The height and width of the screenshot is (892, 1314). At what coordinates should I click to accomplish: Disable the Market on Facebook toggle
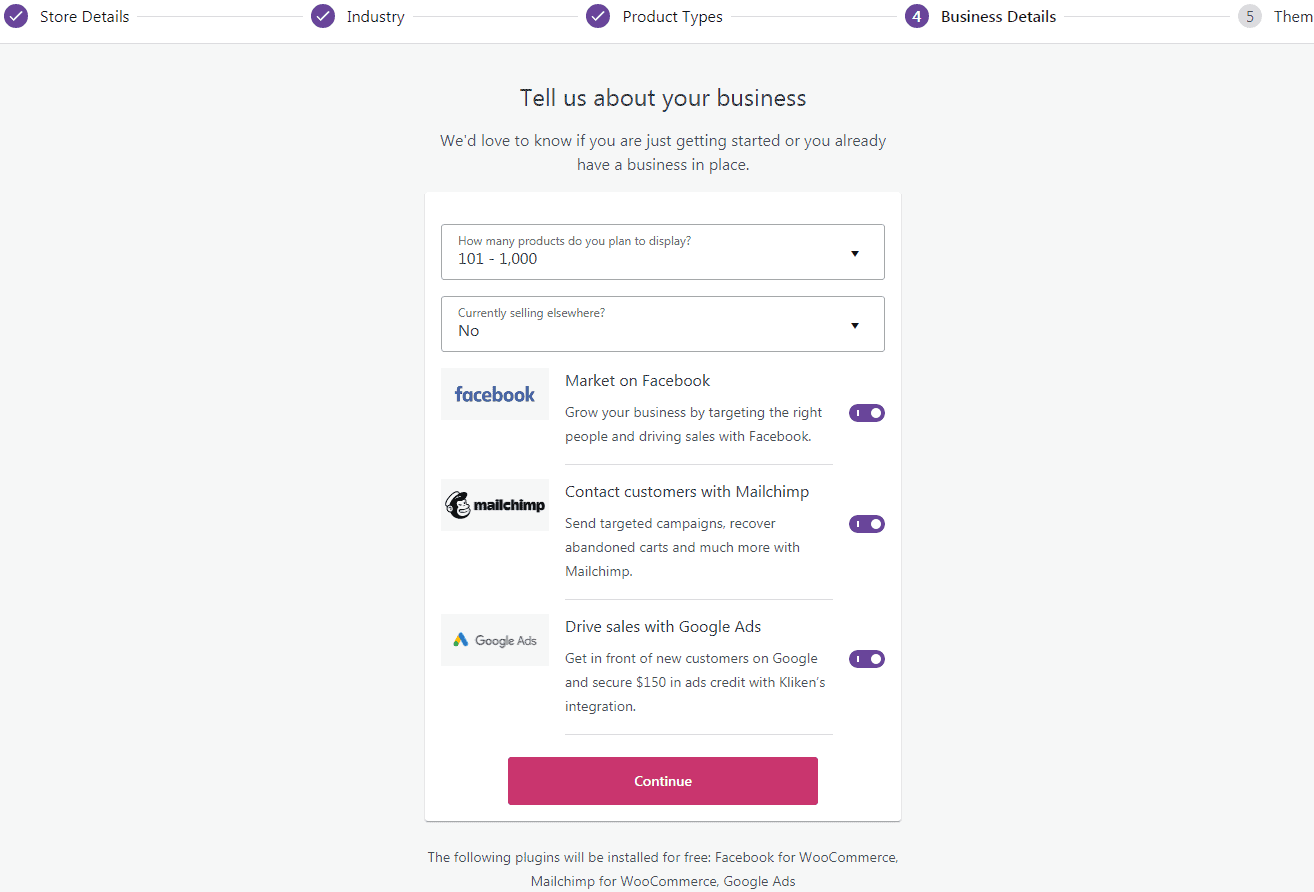point(867,413)
